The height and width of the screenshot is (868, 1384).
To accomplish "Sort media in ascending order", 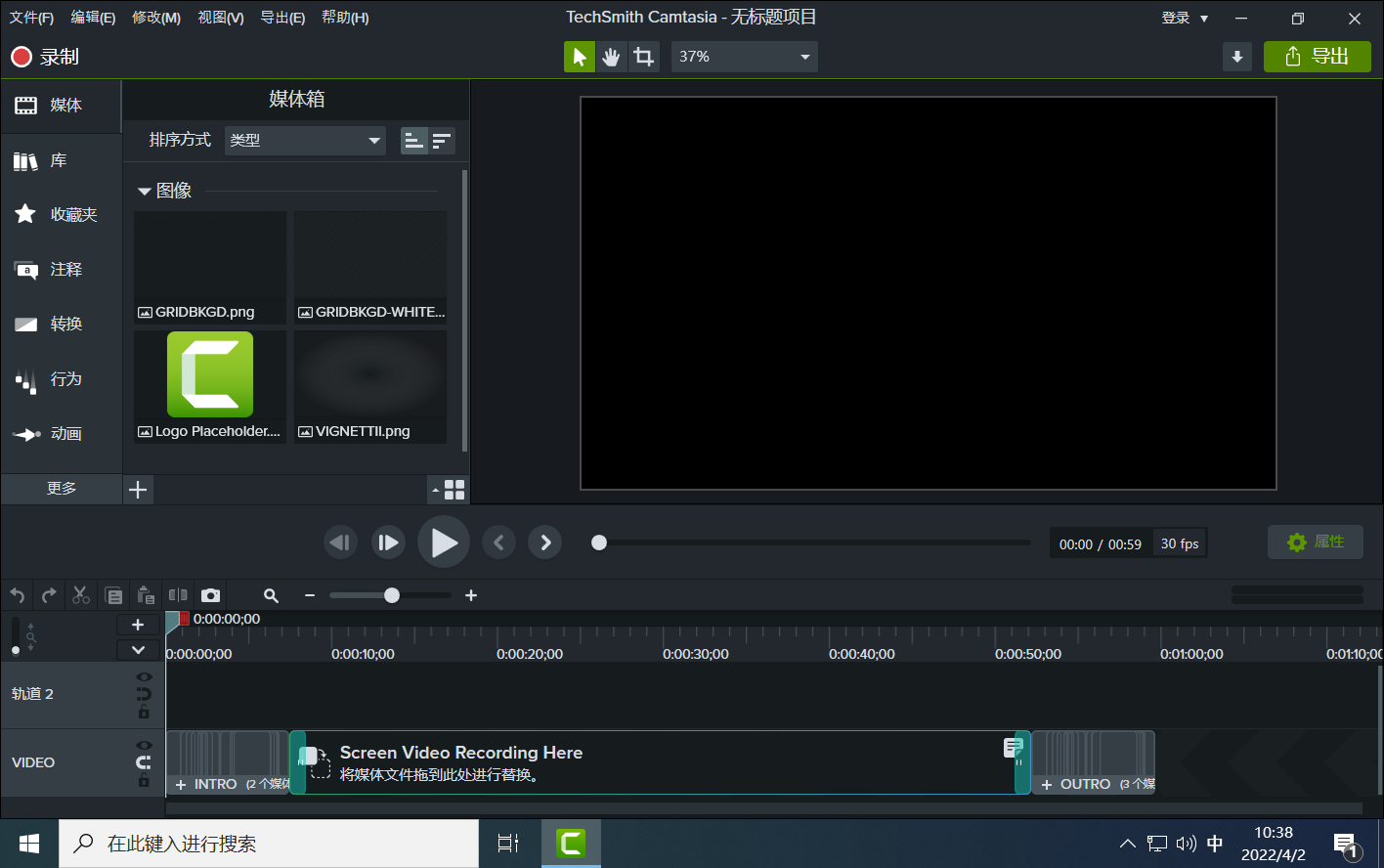I will click(414, 141).
